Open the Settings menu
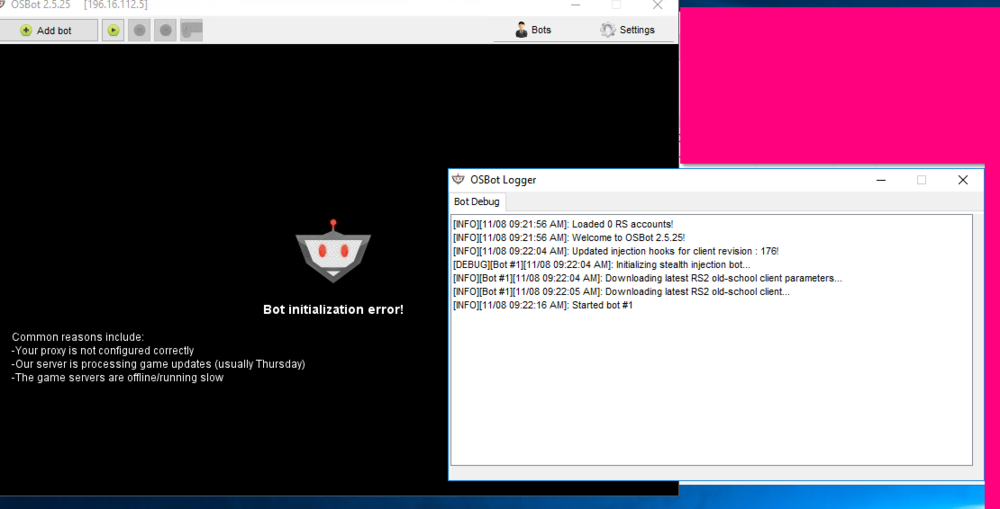Viewport: 1000px width, 509px height. (x=628, y=30)
